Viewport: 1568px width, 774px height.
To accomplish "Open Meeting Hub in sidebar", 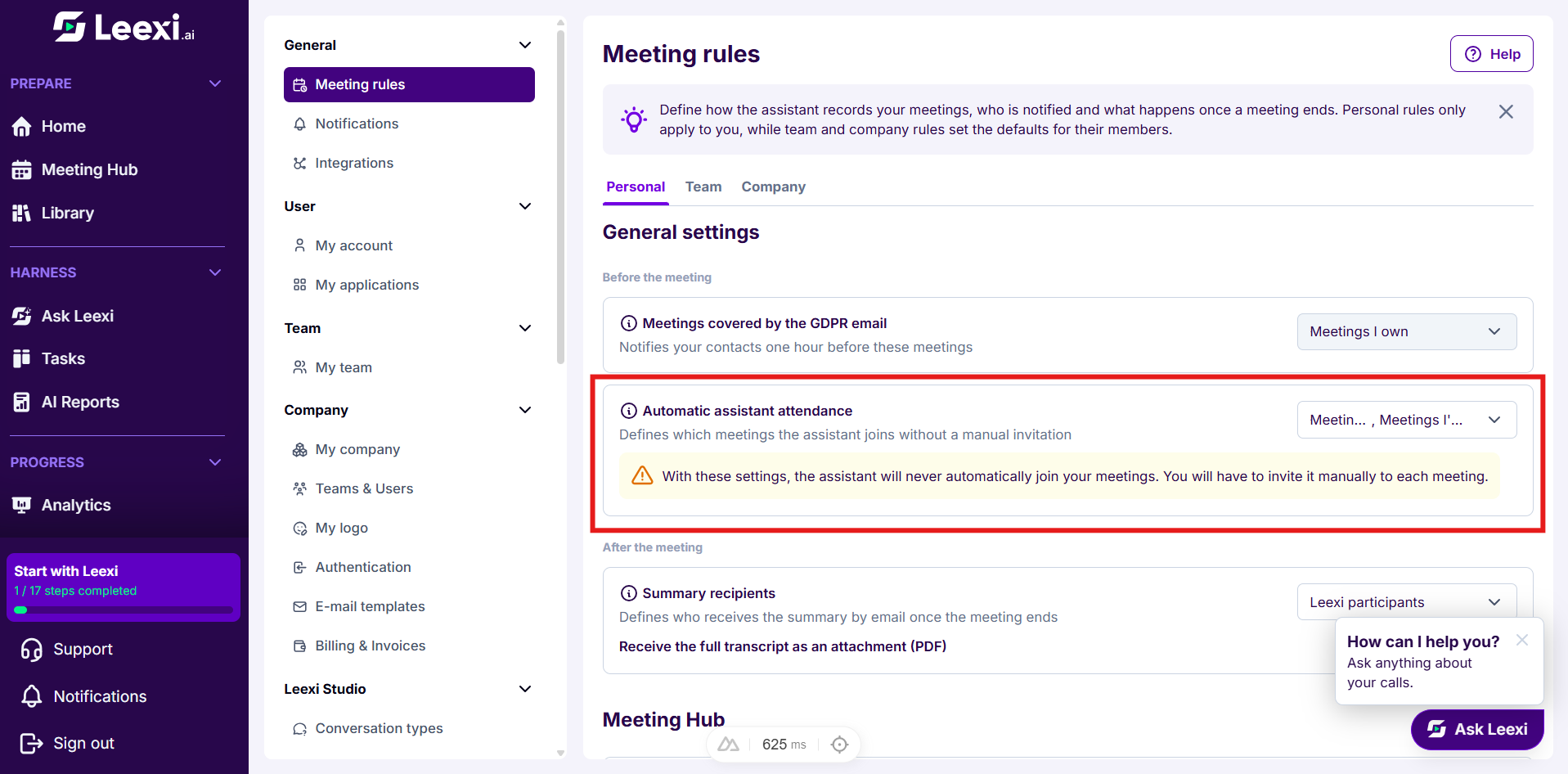I will pos(74,169).
